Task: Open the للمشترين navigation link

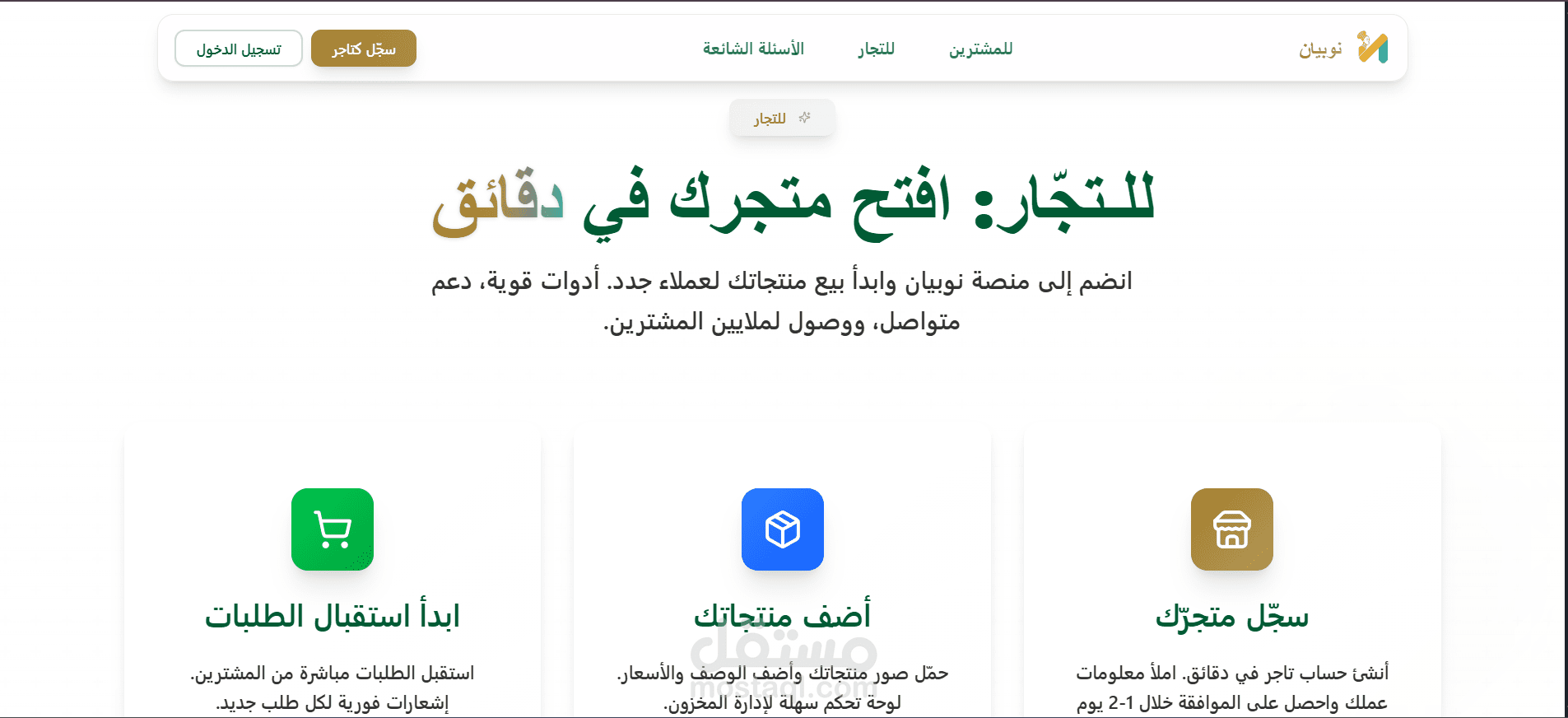Action: 980,49
